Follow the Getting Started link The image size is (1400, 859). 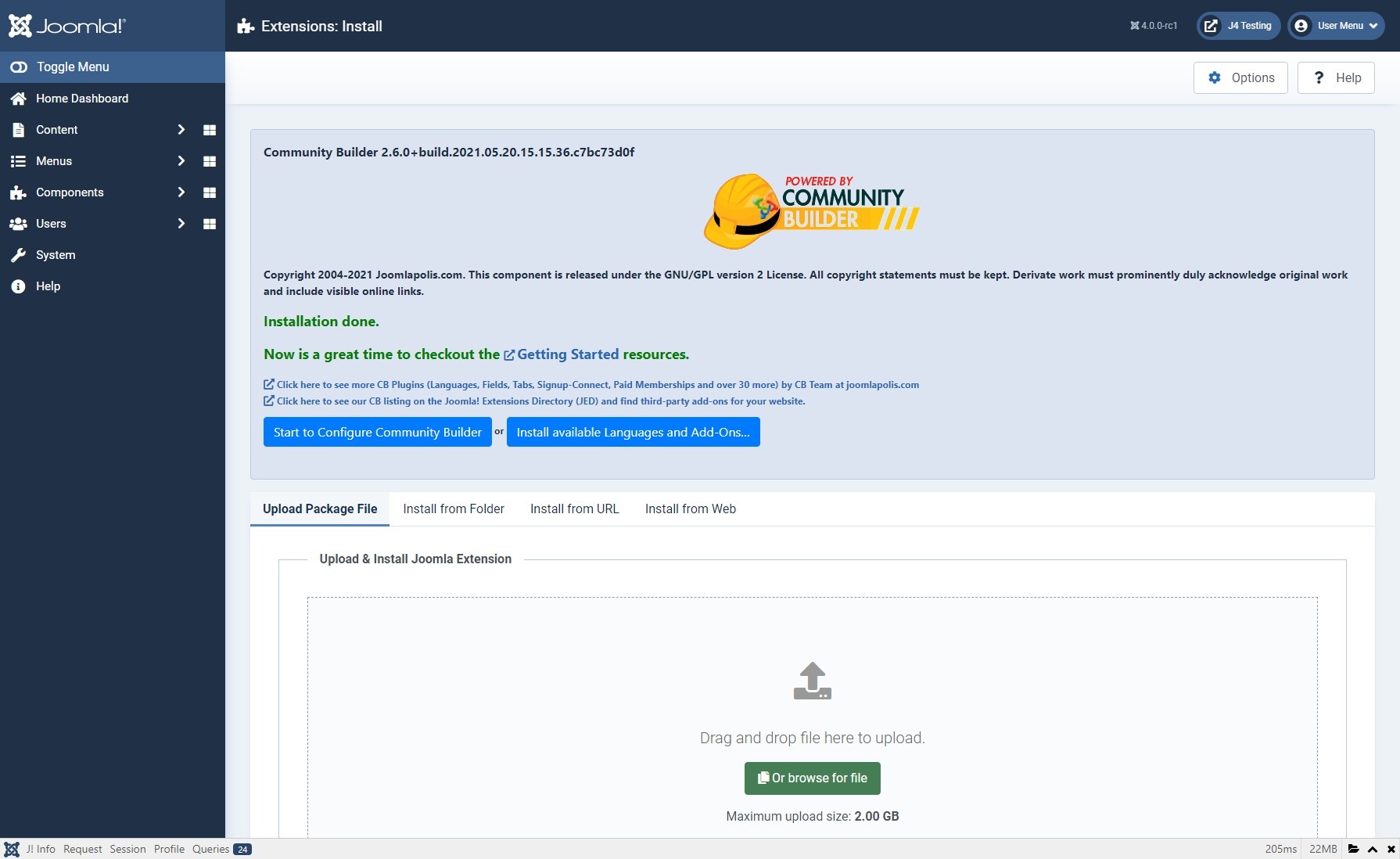coord(562,354)
